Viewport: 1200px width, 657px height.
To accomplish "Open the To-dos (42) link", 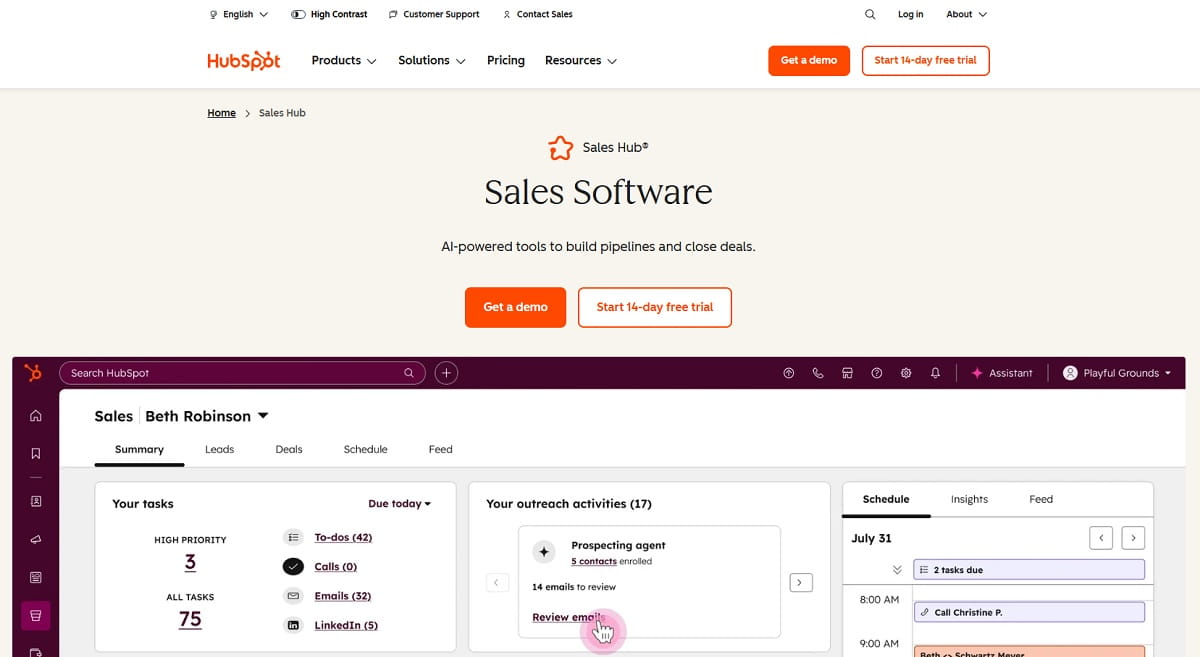I will (x=343, y=537).
